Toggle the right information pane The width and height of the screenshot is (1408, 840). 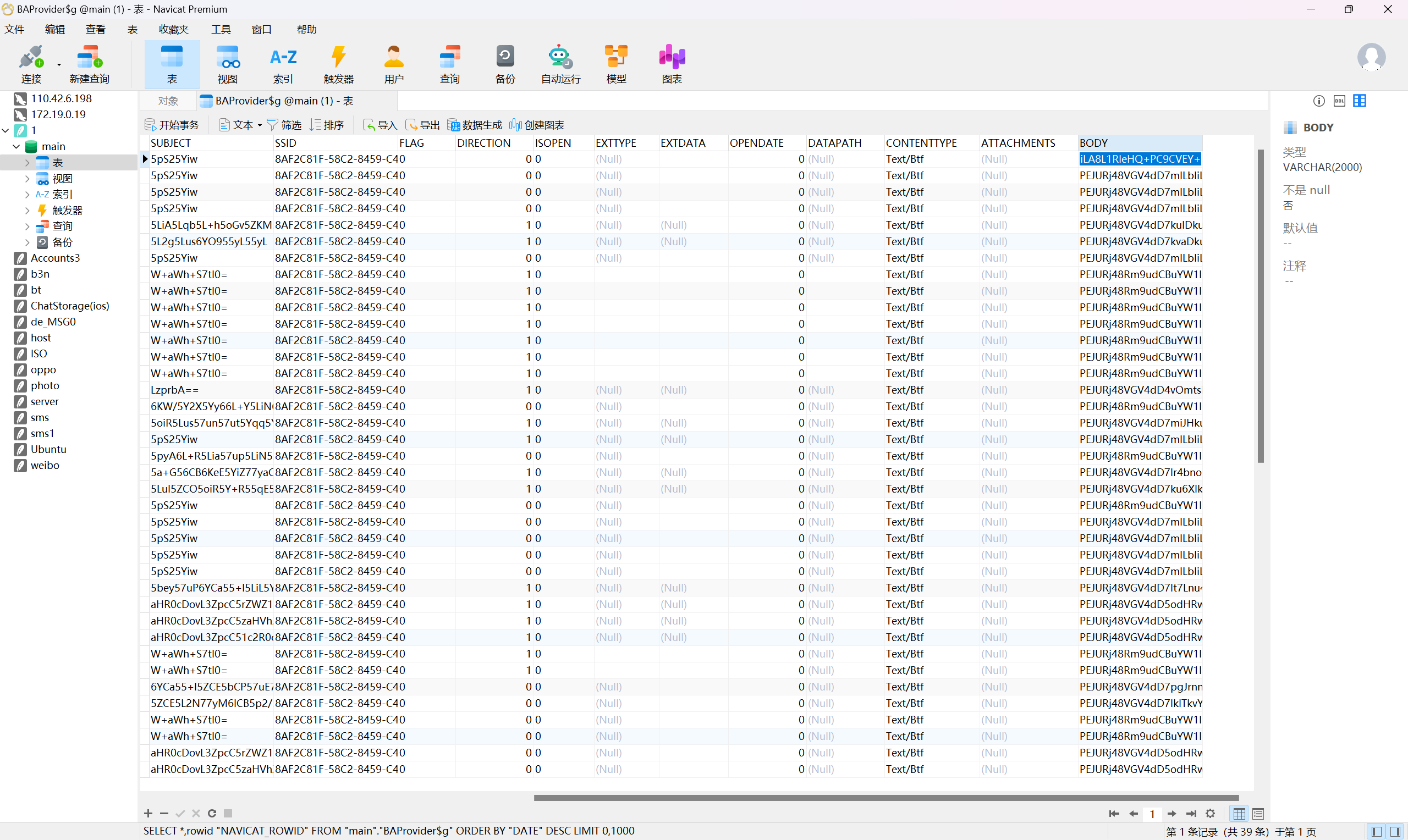(1395, 831)
